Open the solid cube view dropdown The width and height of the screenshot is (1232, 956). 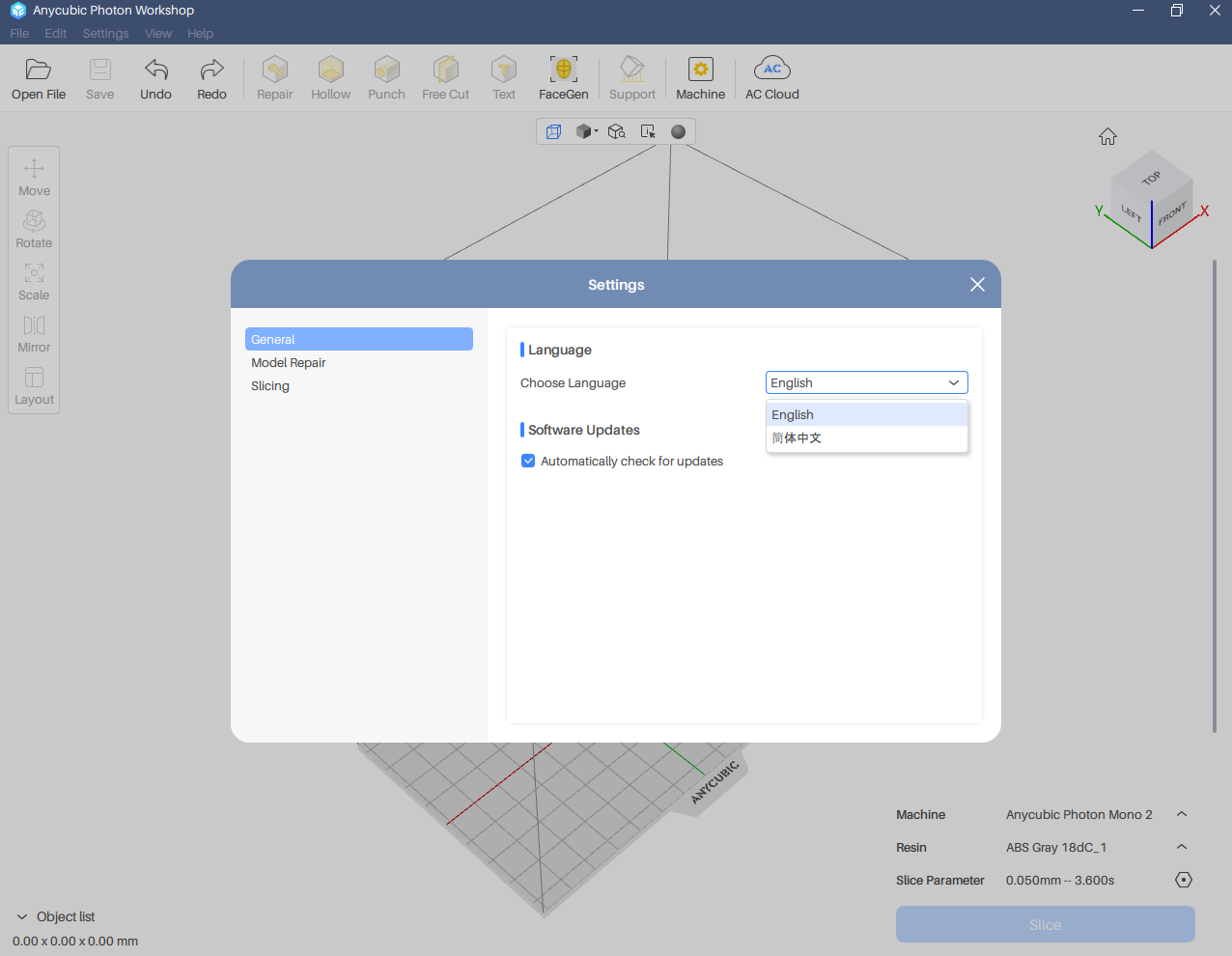coord(587,131)
